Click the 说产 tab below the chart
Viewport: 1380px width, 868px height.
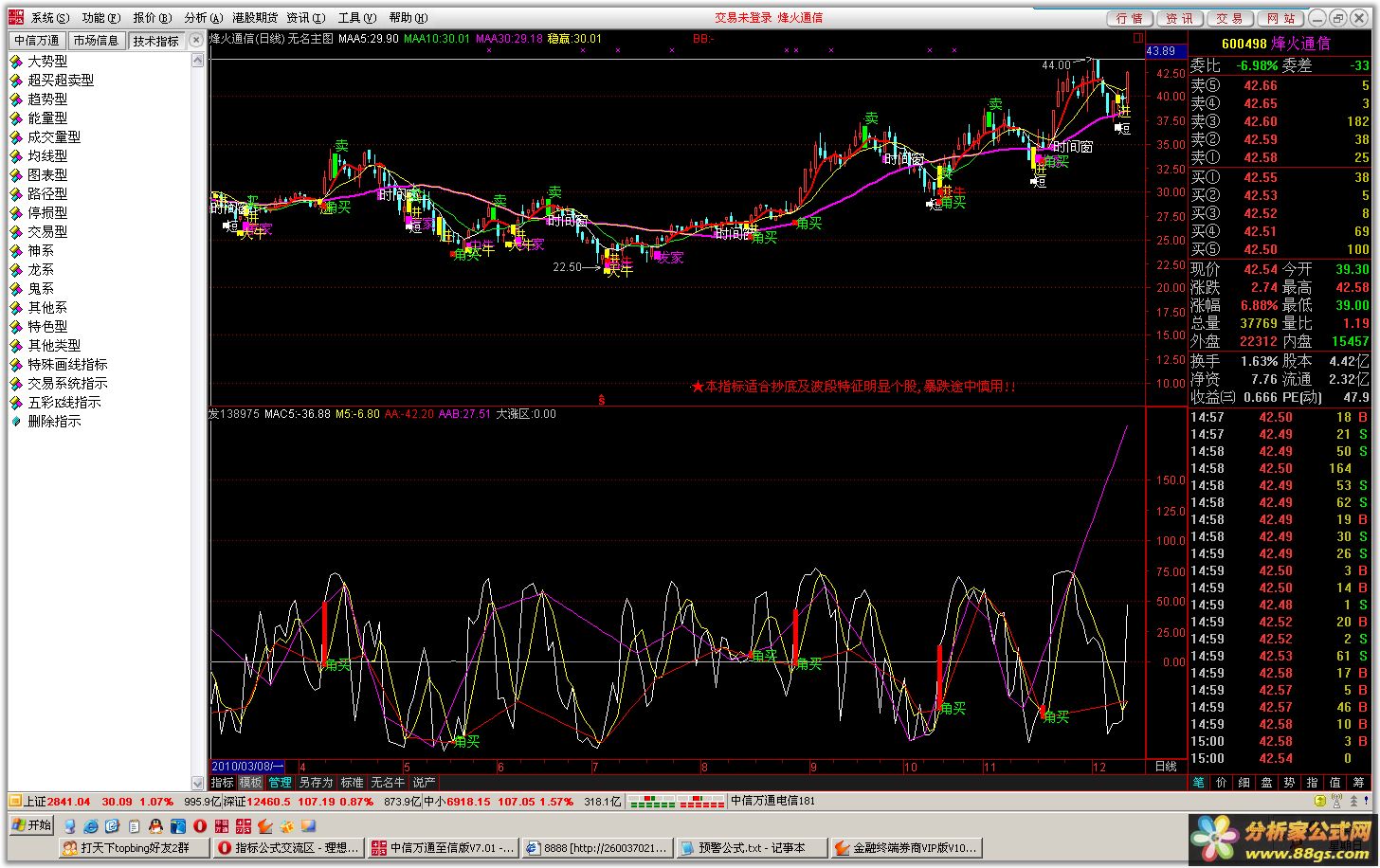pos(424,783)
